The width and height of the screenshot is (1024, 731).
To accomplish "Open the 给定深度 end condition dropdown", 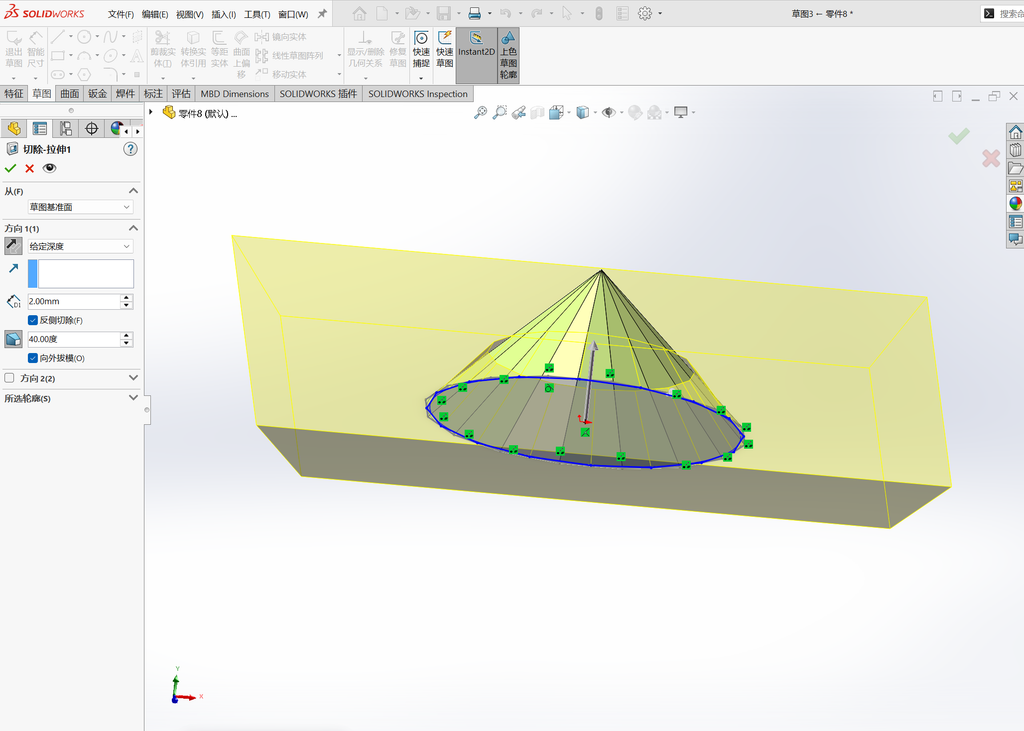I will [80, 246].
